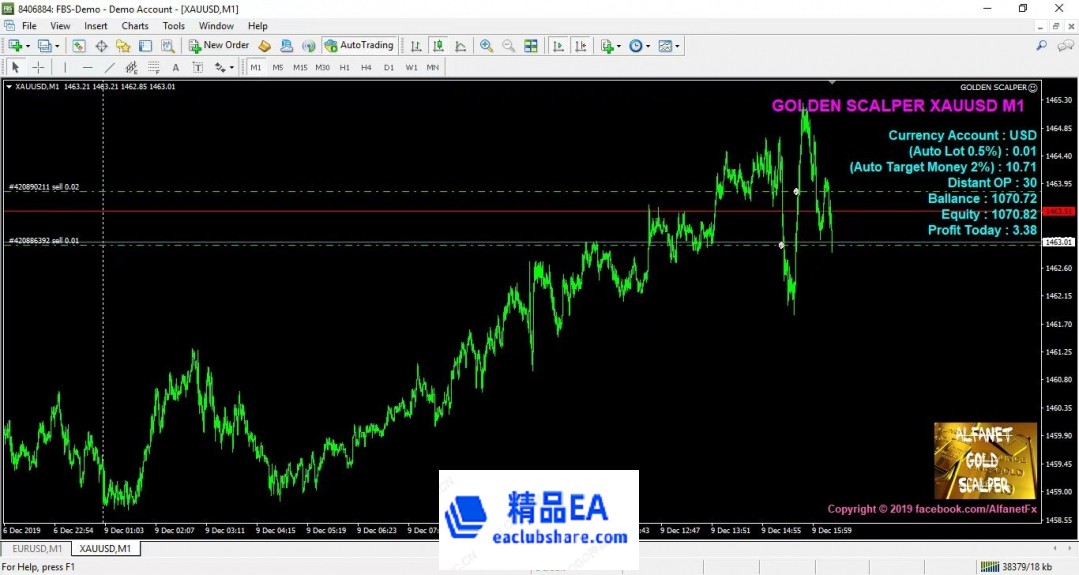Open the Data Window crosshair icon
1079x575 pixels.
(x=101, y=46)
